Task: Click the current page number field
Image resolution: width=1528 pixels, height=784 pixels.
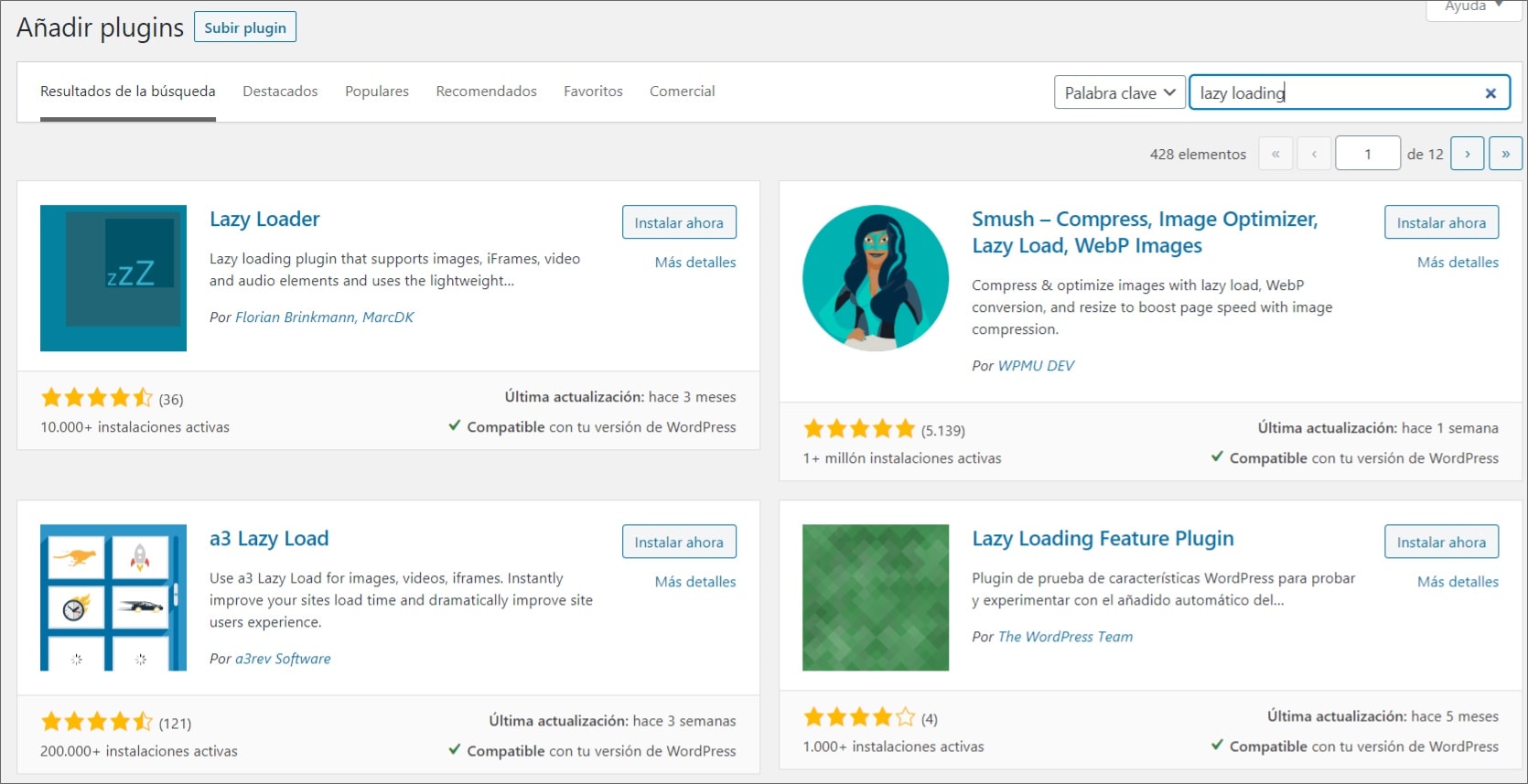Action: tap(1368, 154)
